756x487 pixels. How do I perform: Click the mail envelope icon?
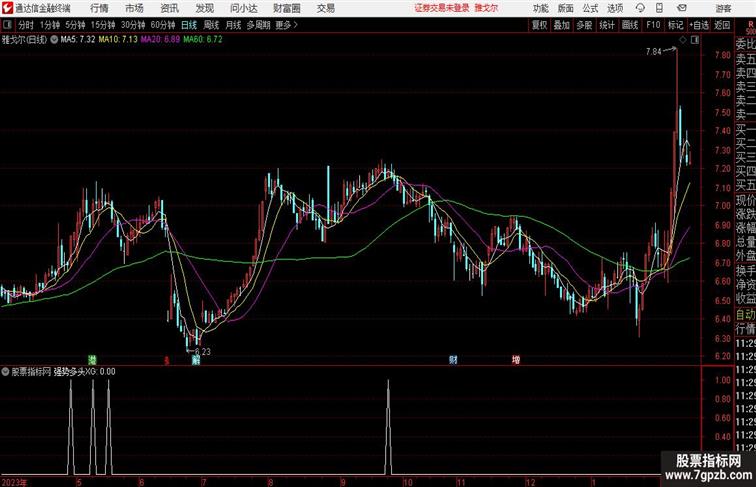682,8
